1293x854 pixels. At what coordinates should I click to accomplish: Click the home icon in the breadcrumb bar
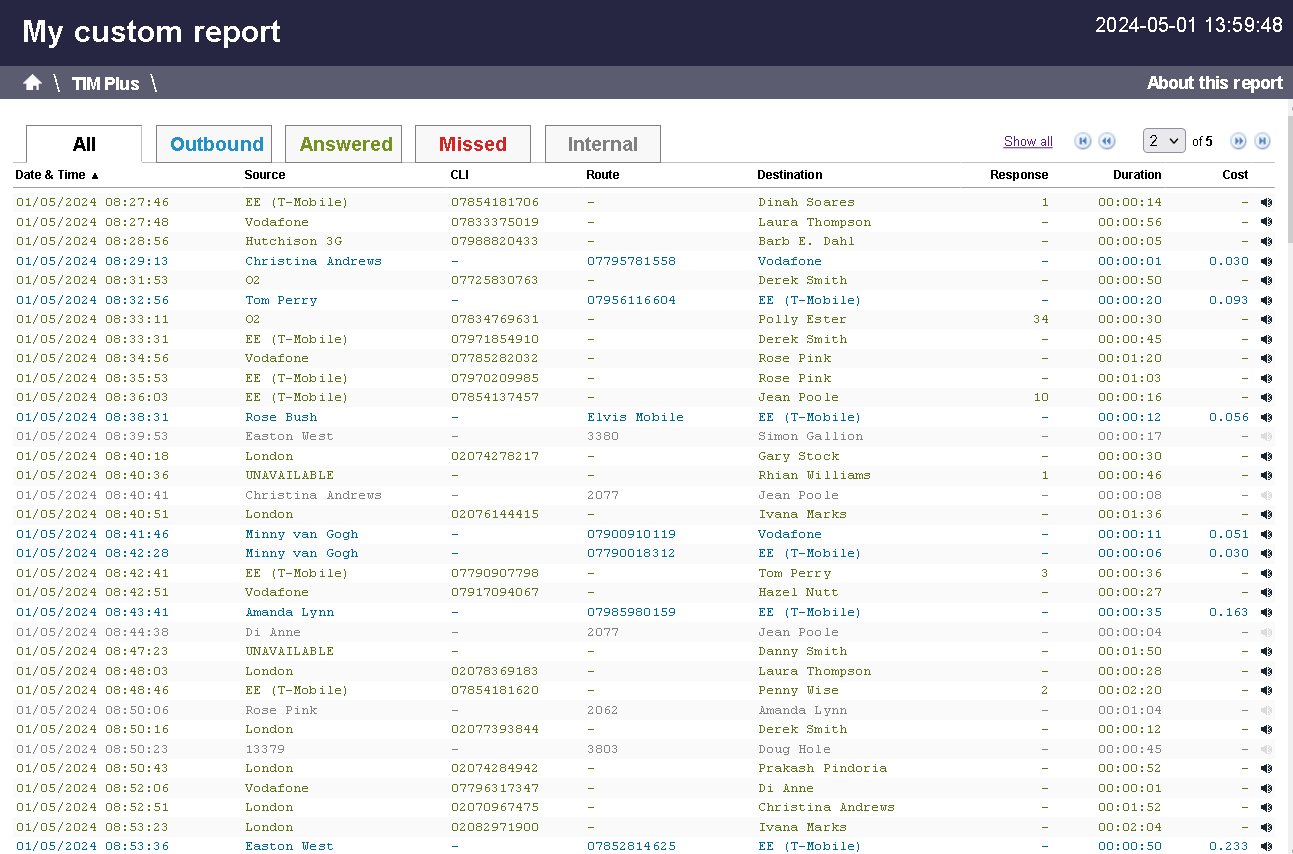click(x=32, y=83)
